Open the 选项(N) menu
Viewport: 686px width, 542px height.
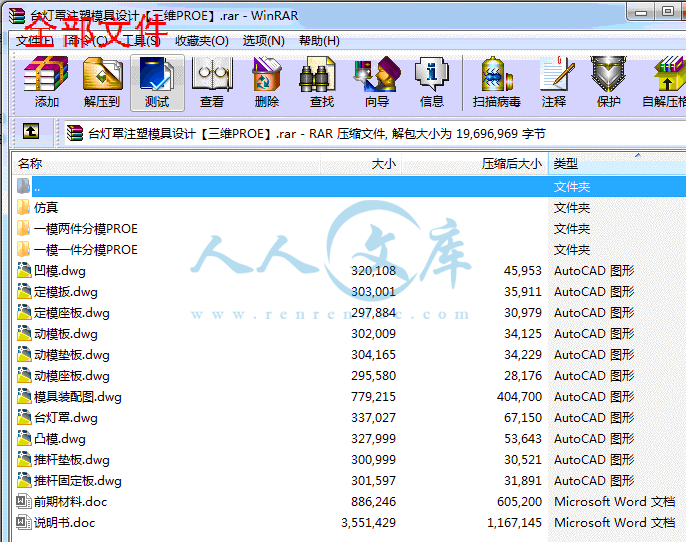click(x=263, y=41)
